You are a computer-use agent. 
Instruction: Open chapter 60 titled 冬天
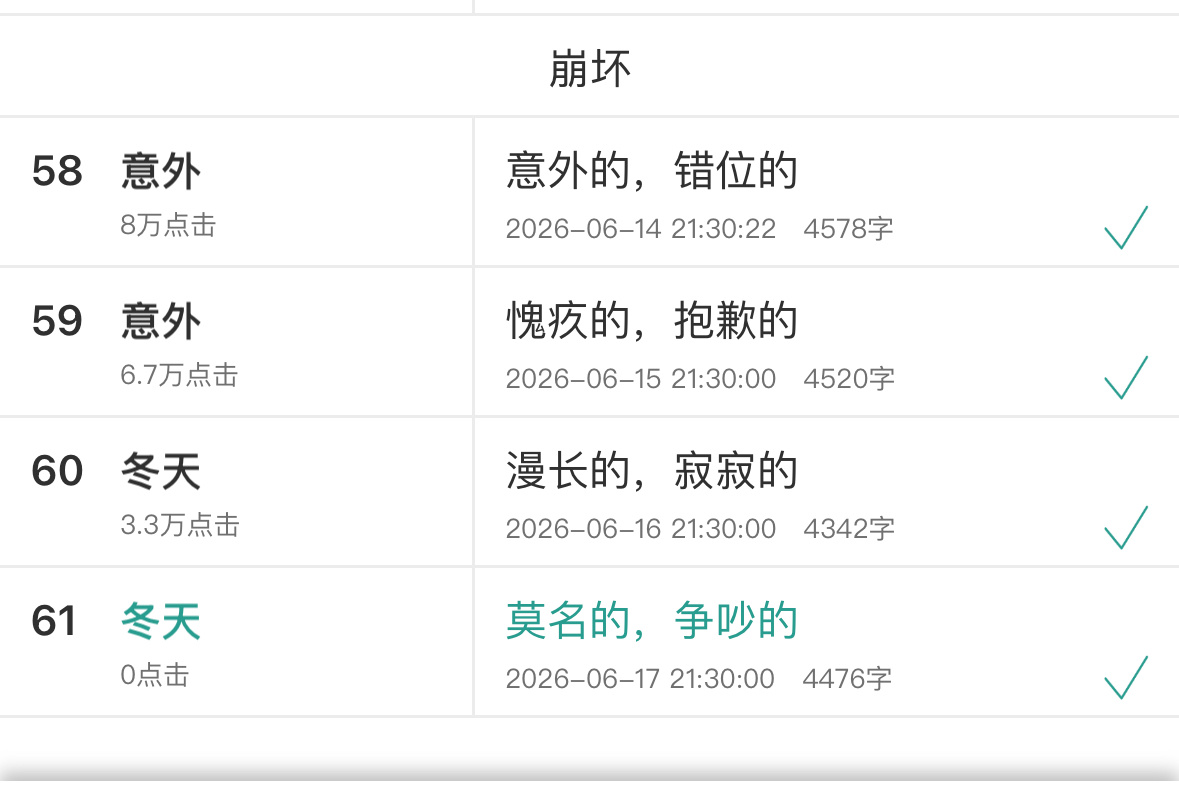(161, 471)
